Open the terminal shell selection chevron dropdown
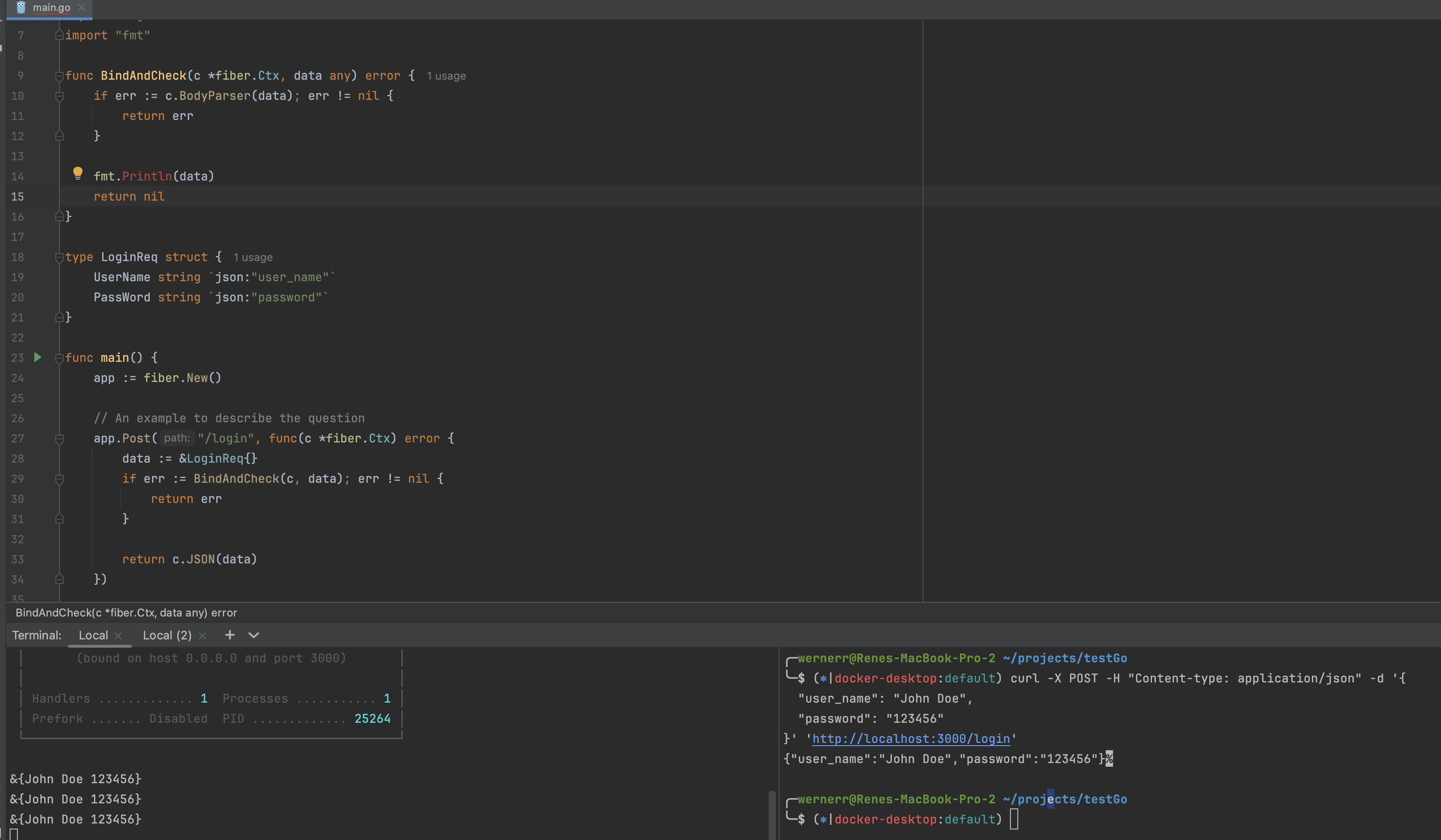The width and height of the screenshot is (1441, 840). (x=253, y=635)
